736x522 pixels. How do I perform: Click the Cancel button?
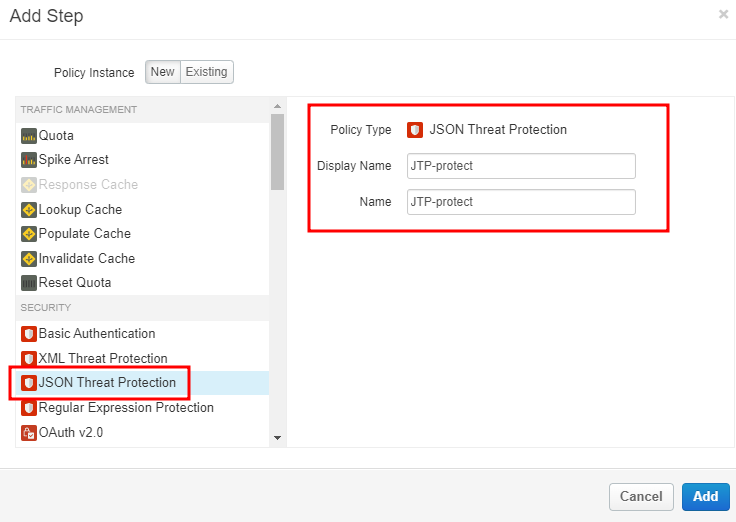(641, 497)
